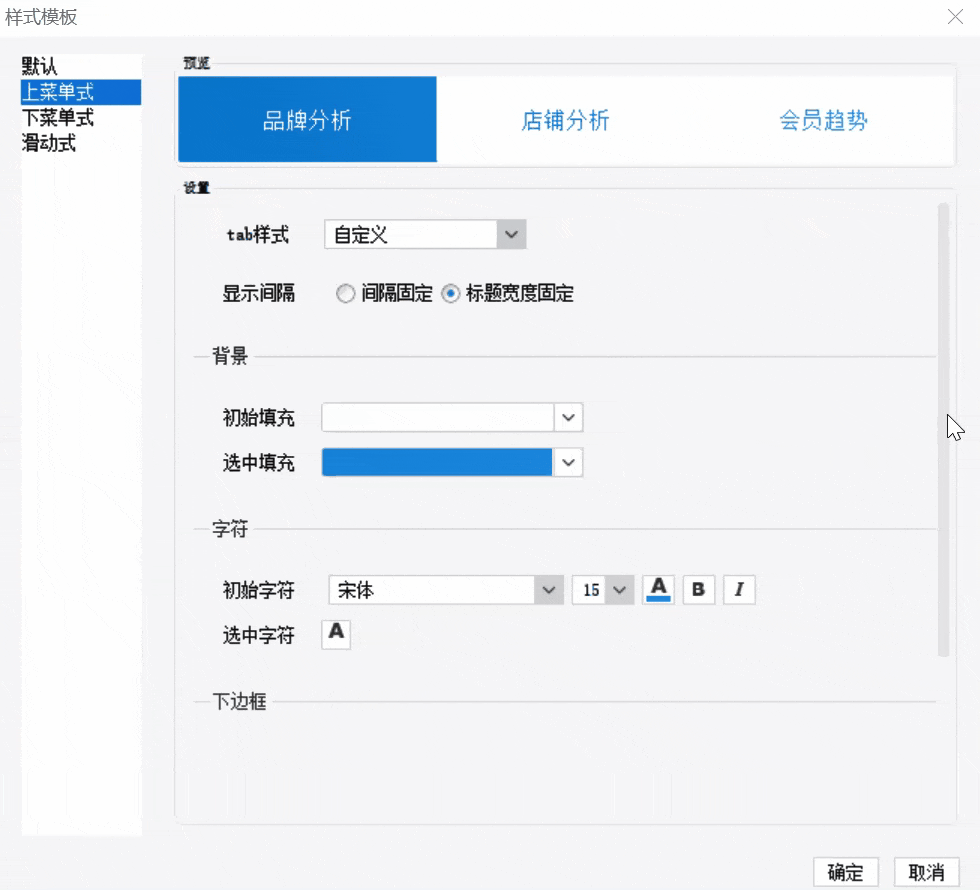This screenshot has width=980, height=890.
Task: Click white 初始填充 color swatch
Action: tap(438, 418)
